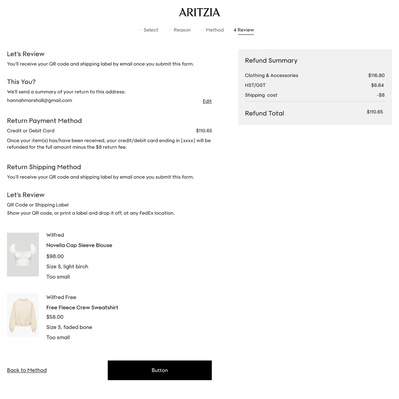This screenshot has height=399, width=399.
Task: Click the Return Shipping Method heading
Action: (x=44, y=167)
